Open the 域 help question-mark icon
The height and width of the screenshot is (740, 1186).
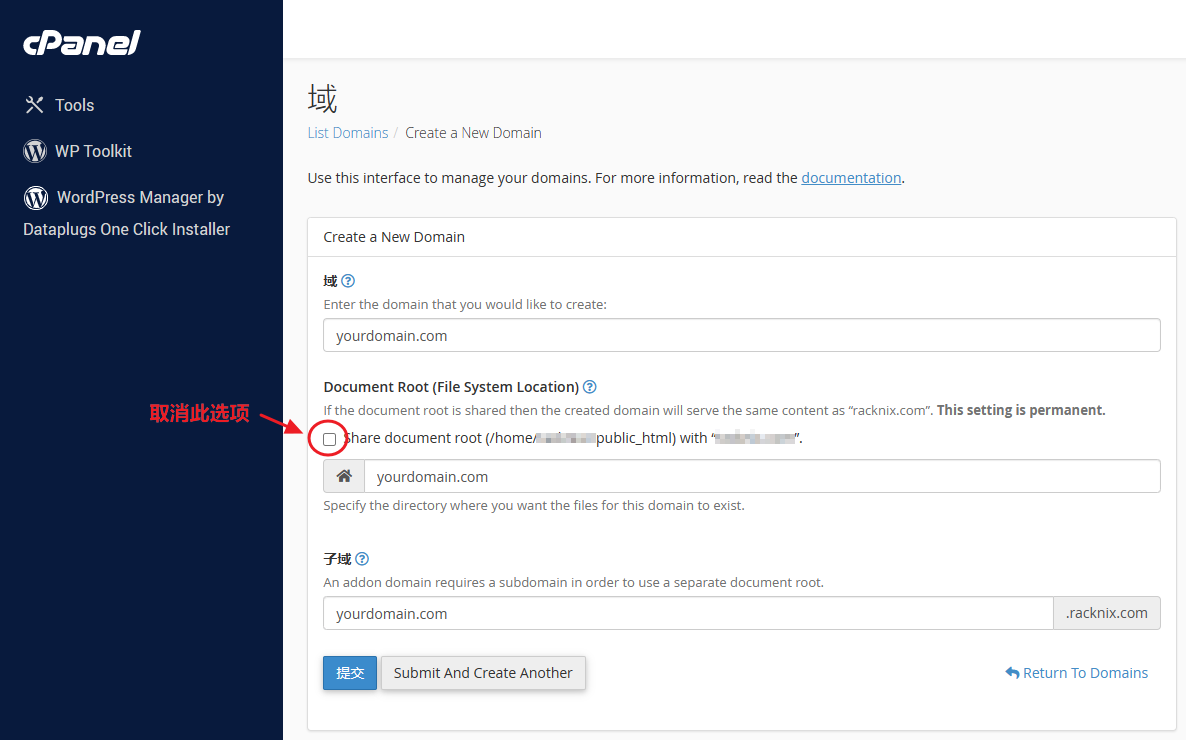click(347, 281)
